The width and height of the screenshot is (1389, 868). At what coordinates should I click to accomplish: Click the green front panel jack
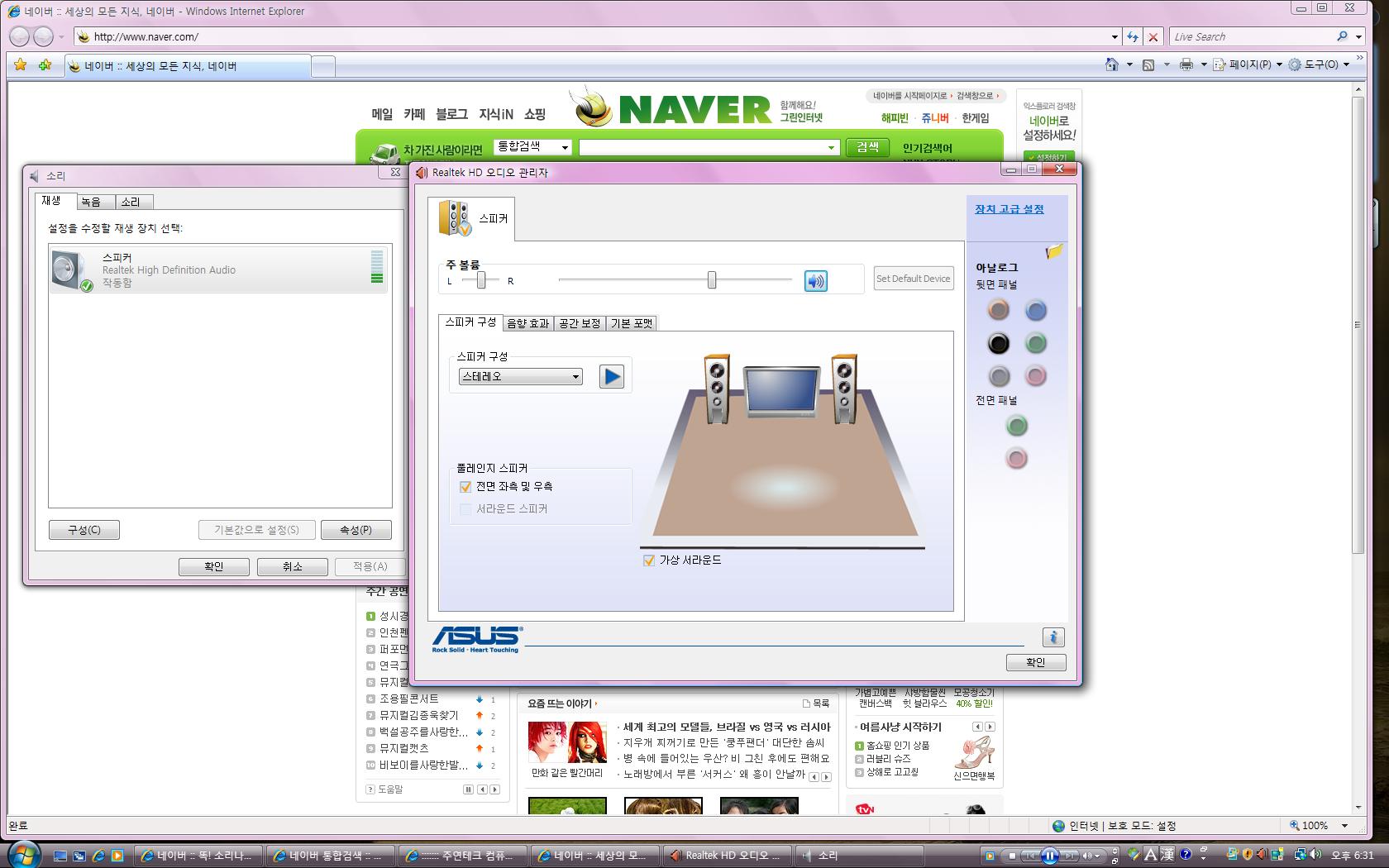coord(1016,426)
